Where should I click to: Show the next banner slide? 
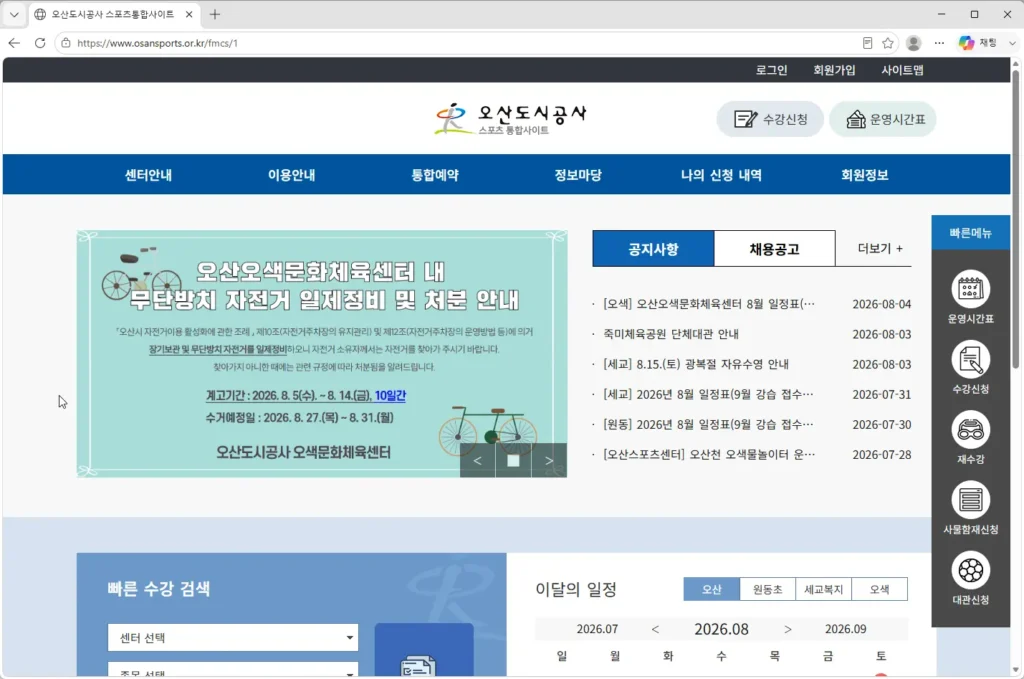point(549,460)
